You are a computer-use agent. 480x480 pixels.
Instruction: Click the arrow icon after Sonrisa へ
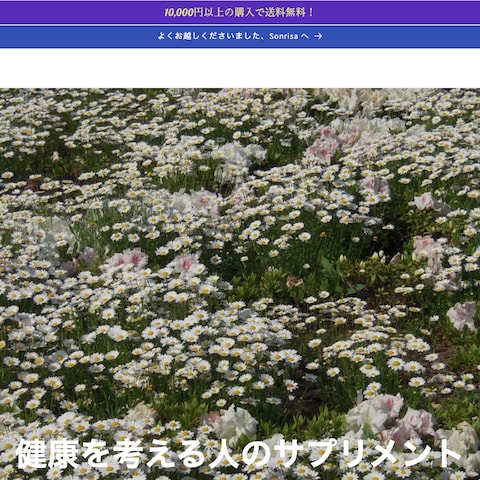tap(318, 36)
